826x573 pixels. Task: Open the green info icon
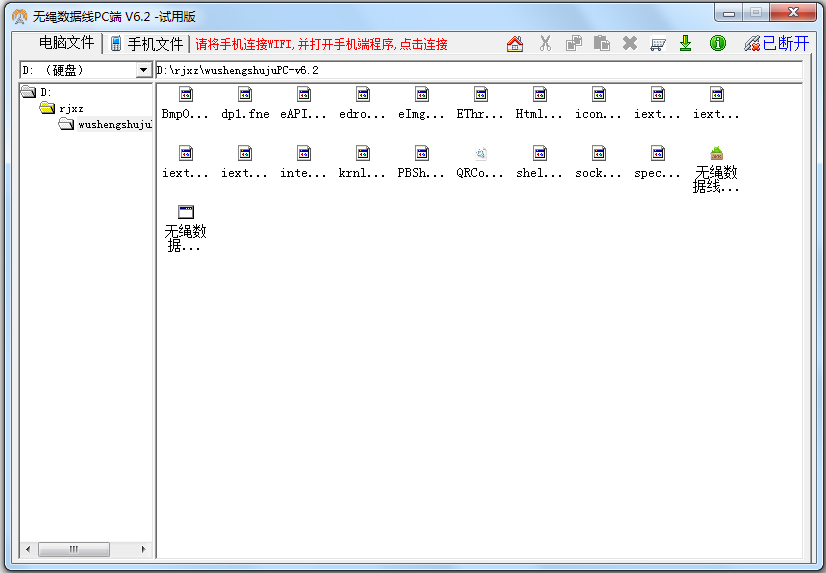pyautogui.click(x=717, y=43)
